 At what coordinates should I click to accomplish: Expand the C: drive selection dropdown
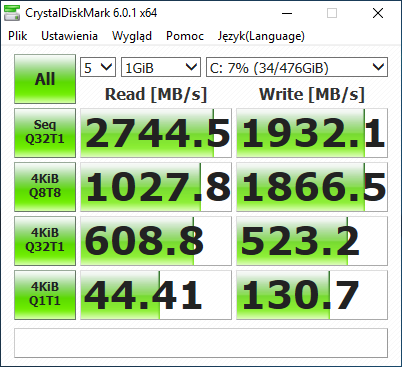point(297,67)
